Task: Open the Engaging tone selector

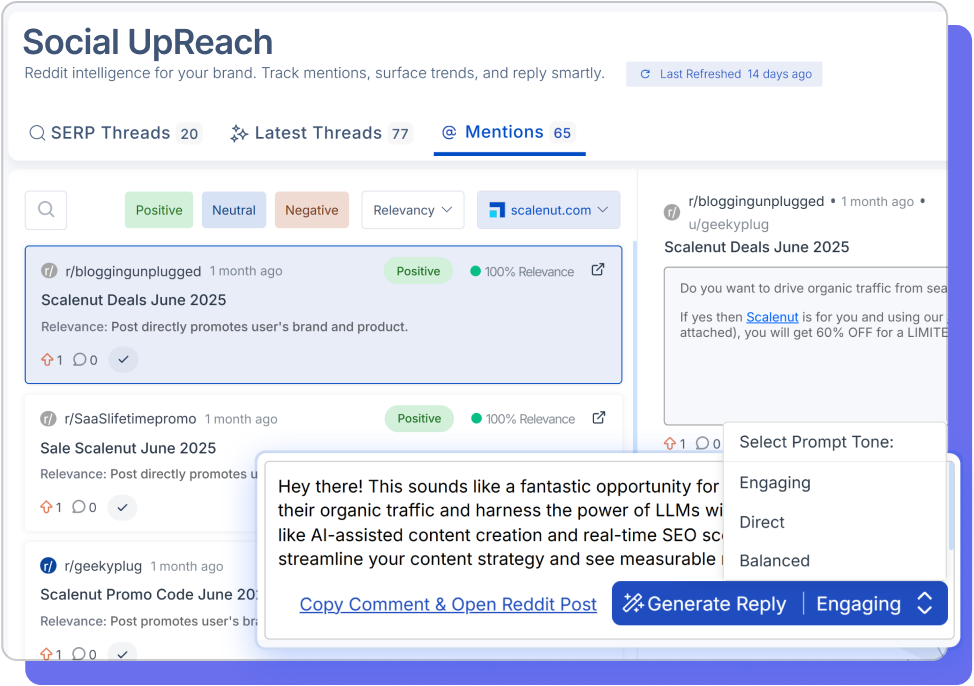Action: click(875, 603)
